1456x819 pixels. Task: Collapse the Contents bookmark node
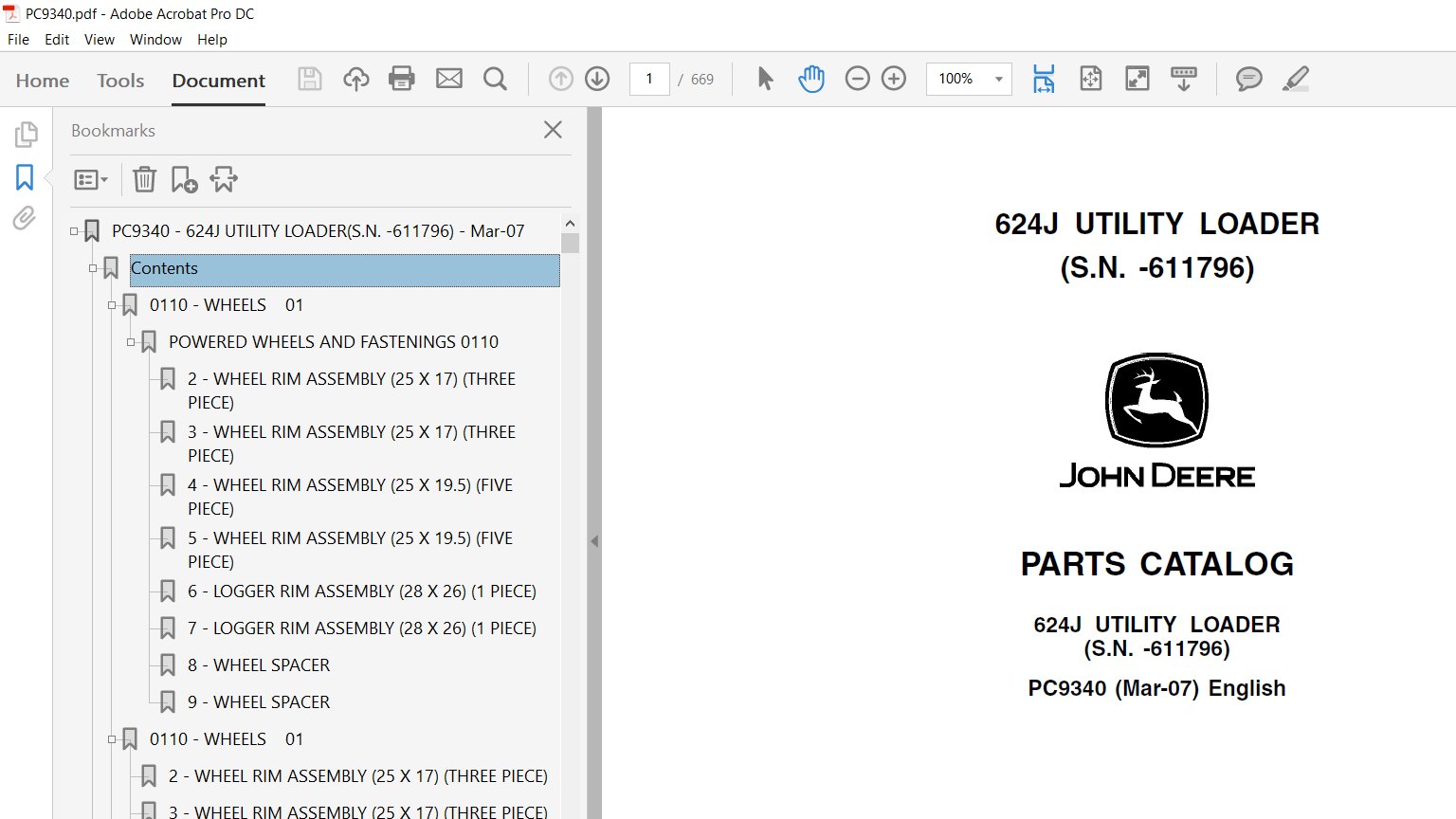[93, 268]
